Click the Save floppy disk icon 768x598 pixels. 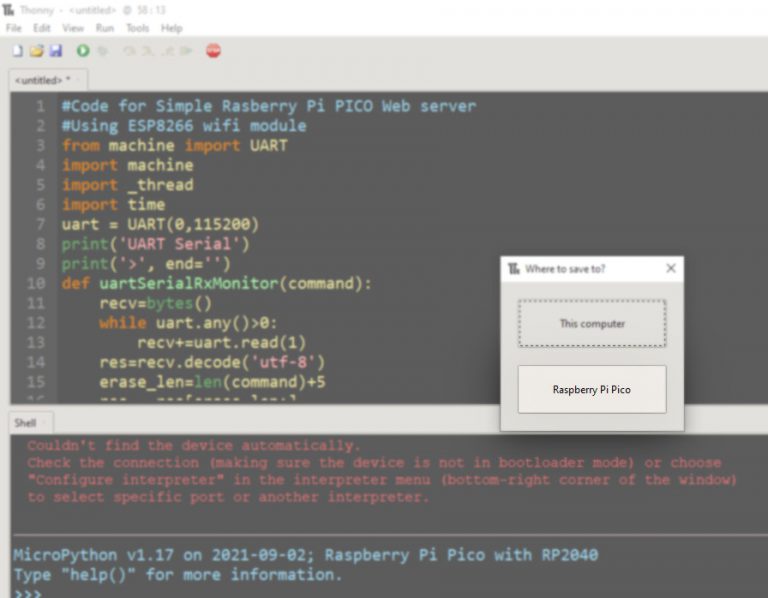tap(55, 51)
